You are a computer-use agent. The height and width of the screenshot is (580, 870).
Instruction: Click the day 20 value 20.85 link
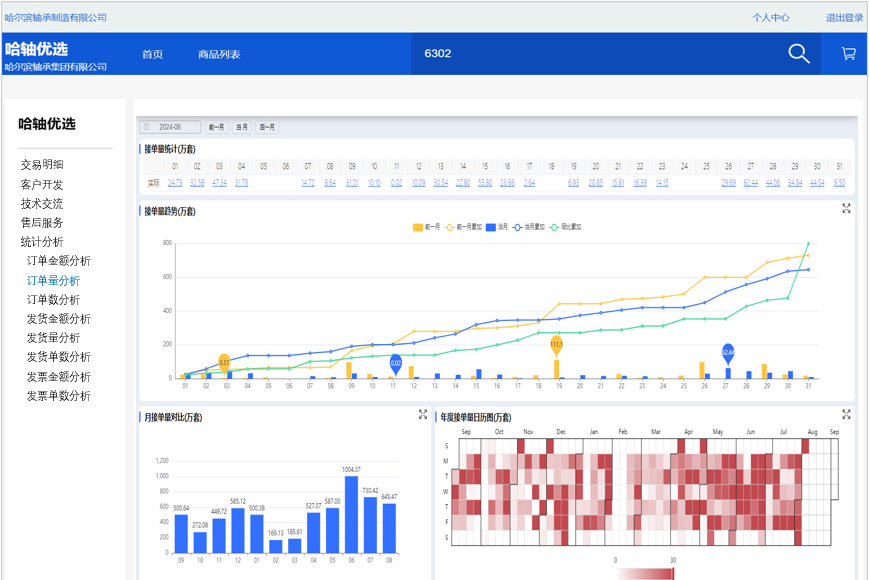click(596, 183)
